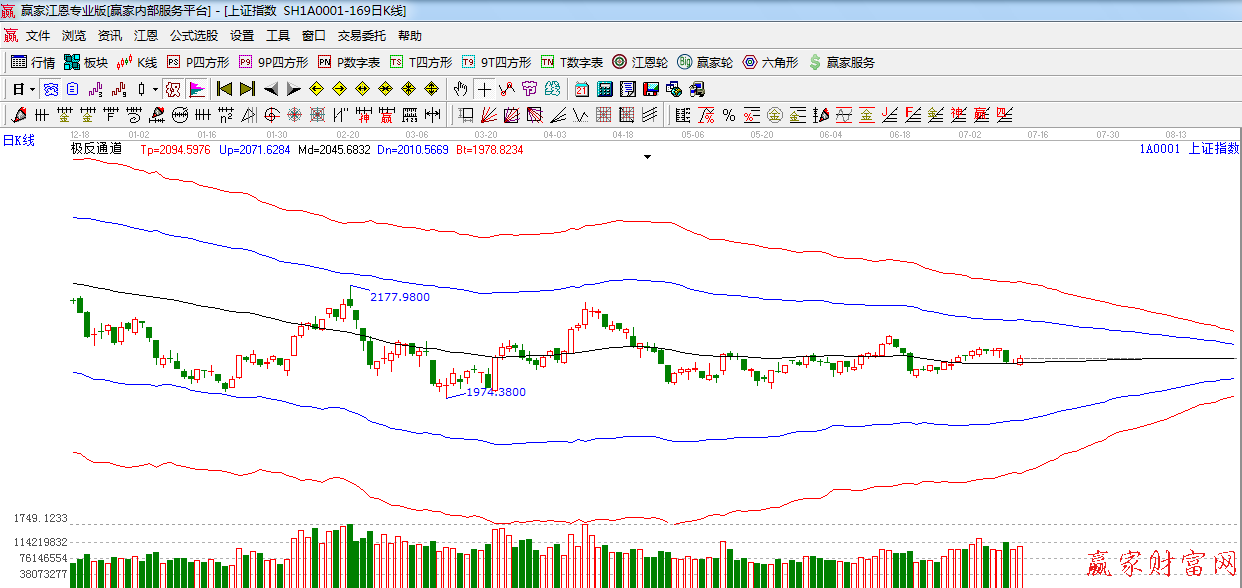Open the calendar icon in toolbar
This screenshot has height=588, width=1242.
(580, 89)
